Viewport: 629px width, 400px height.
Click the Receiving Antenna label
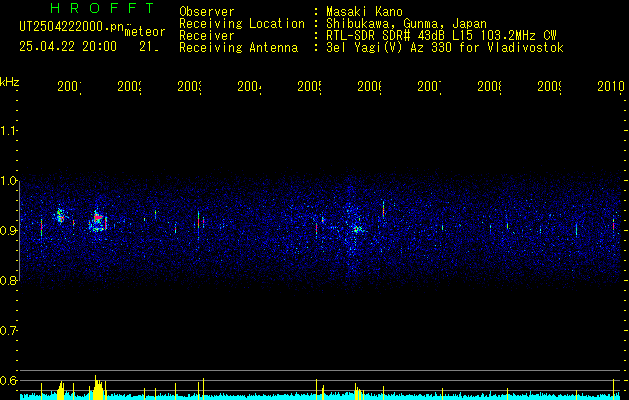point(238,48)
